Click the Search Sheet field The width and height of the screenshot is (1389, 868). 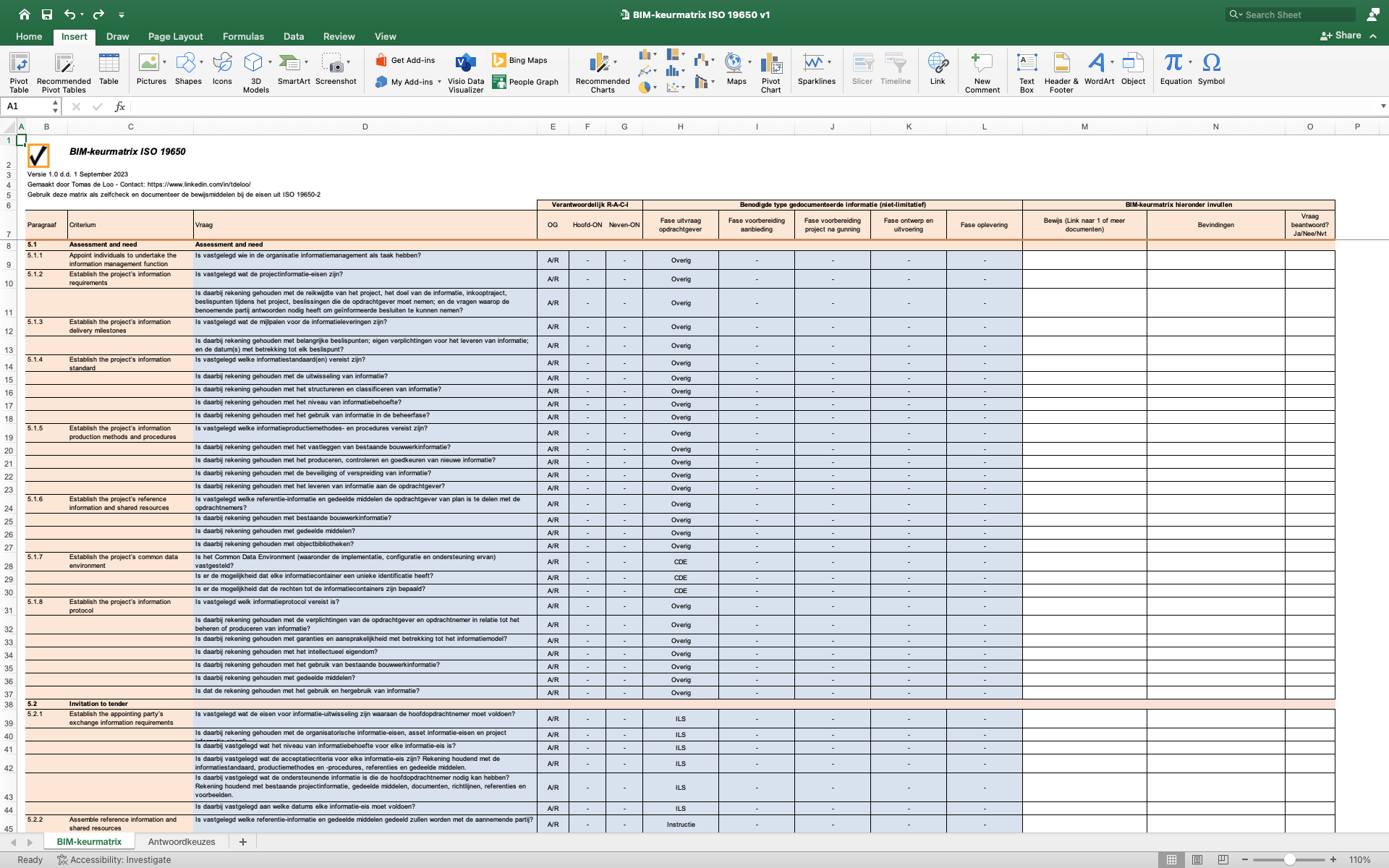(x=1291, y=14)
